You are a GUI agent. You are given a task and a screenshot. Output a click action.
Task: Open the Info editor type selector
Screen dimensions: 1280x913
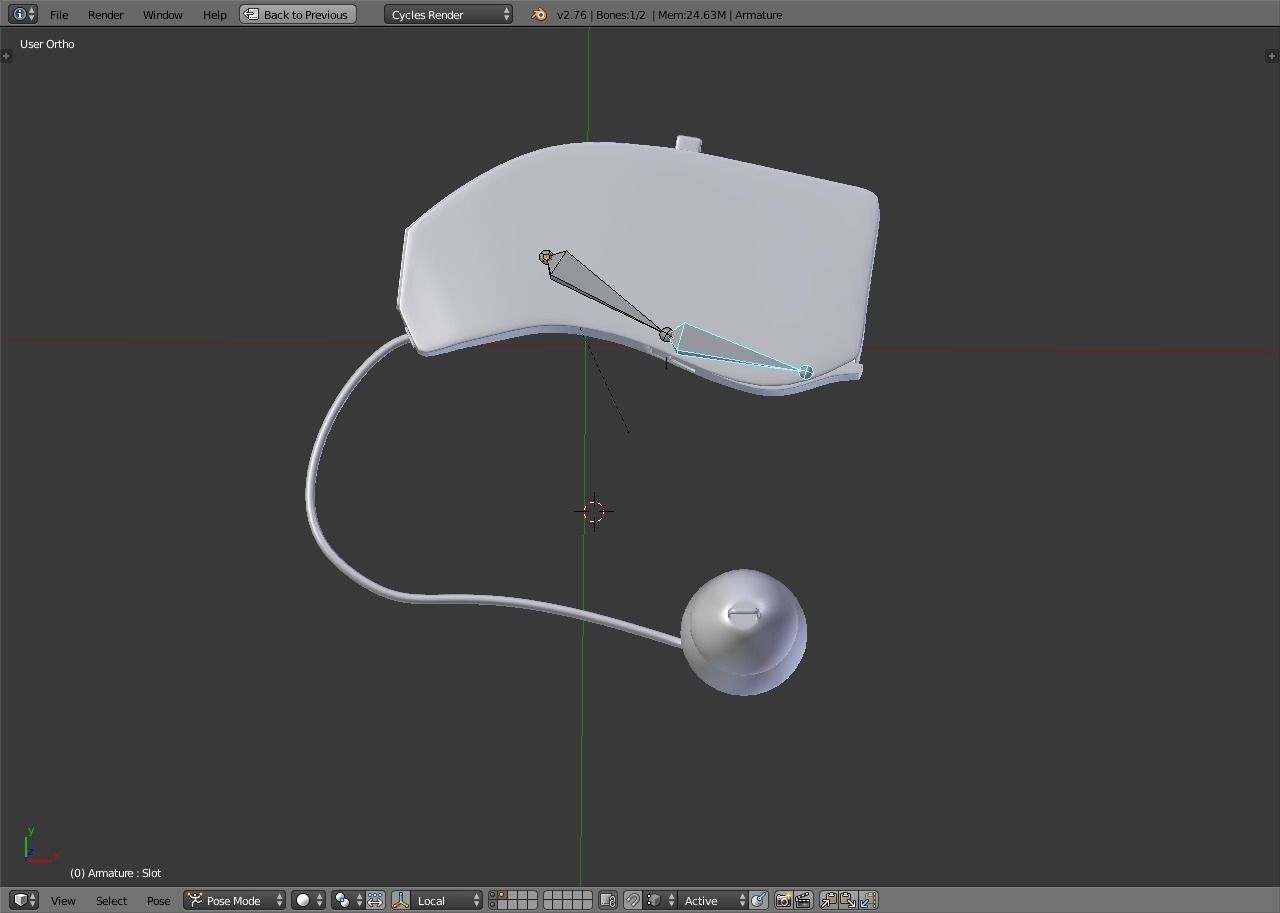(x=23, y=14)
